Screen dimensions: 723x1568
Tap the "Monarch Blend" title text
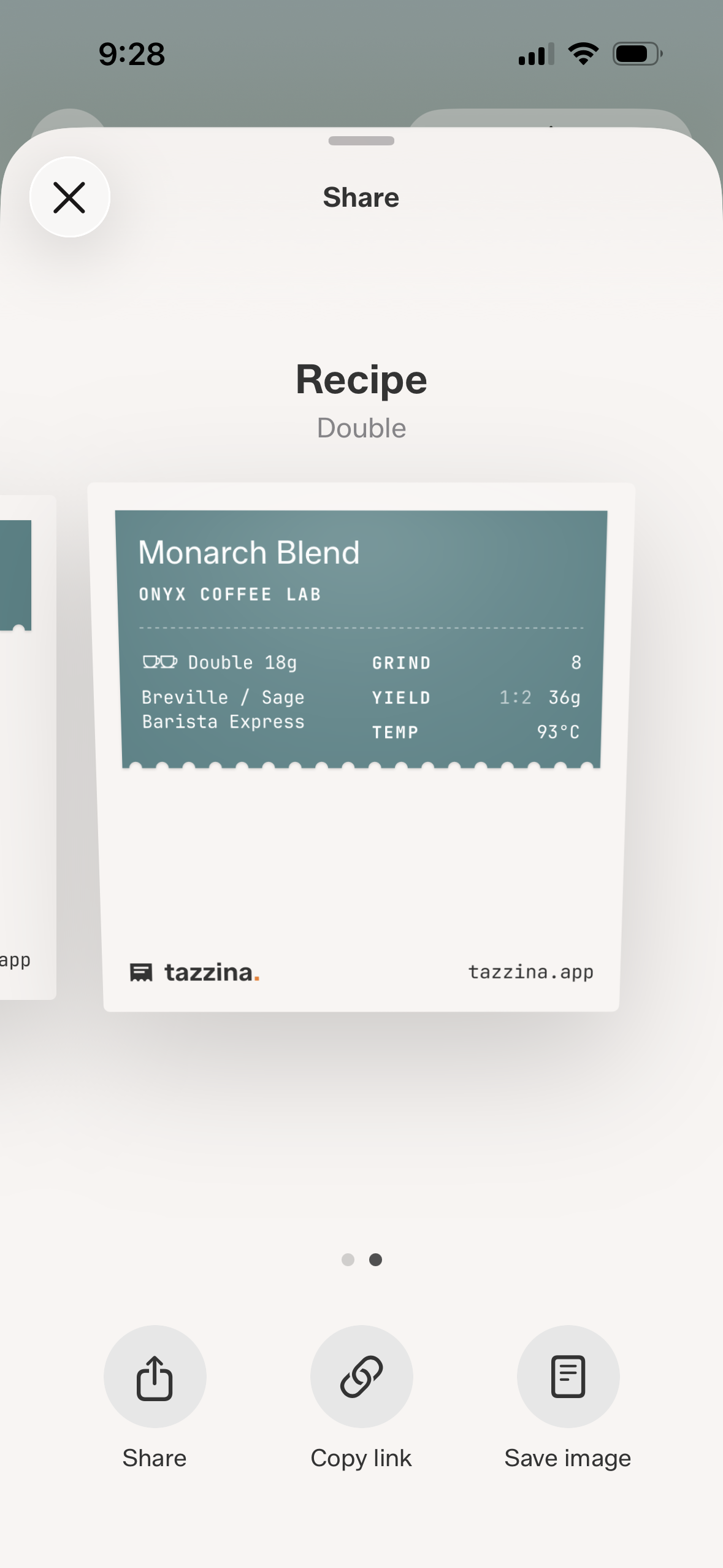point(249,552)
